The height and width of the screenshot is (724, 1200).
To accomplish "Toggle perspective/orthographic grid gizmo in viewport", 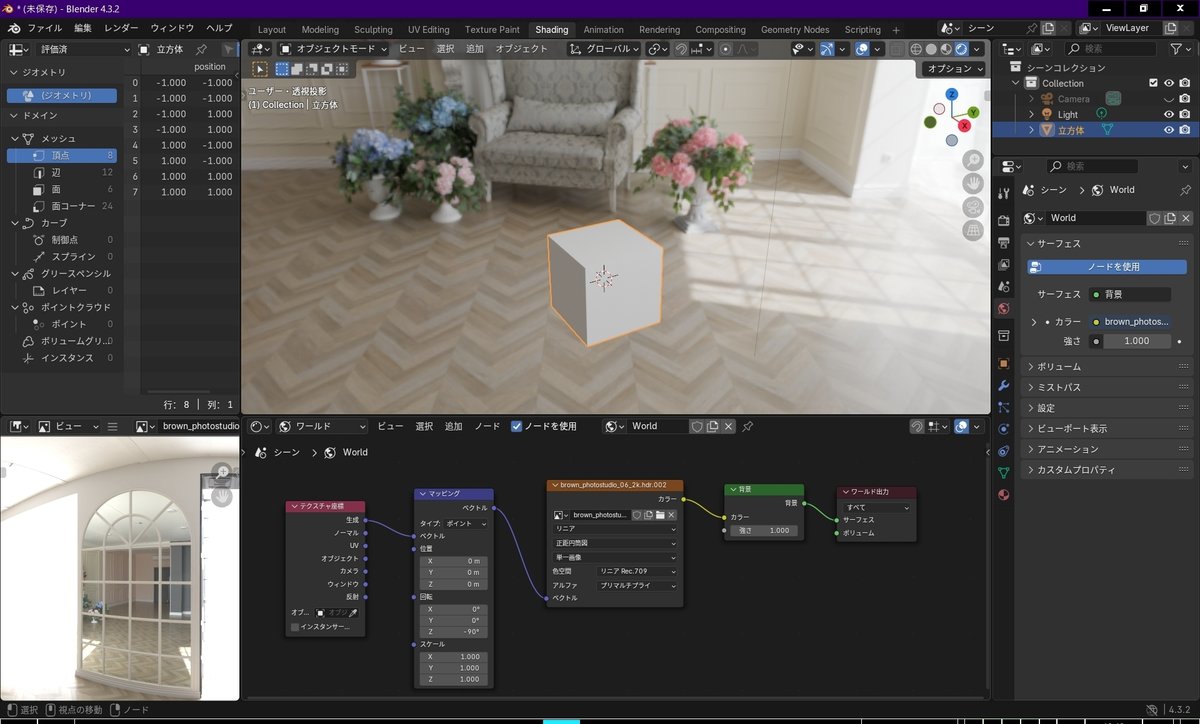I will point(973,231).
